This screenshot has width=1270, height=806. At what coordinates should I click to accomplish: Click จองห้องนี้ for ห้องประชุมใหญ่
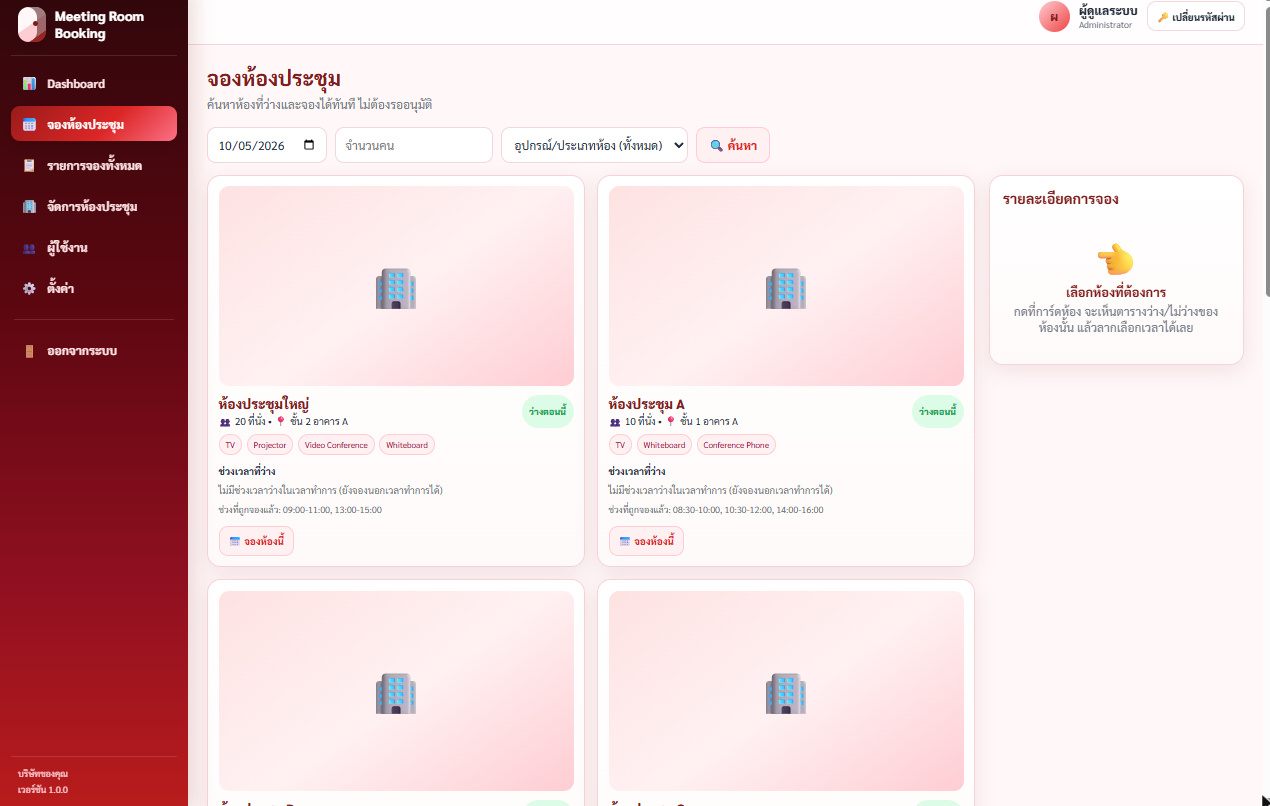pos(256,541)
